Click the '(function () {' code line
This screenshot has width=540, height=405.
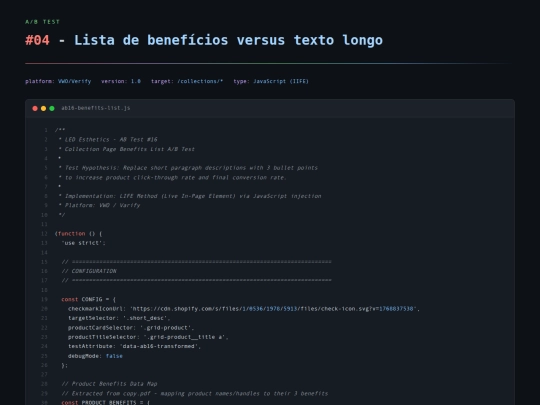79,233
